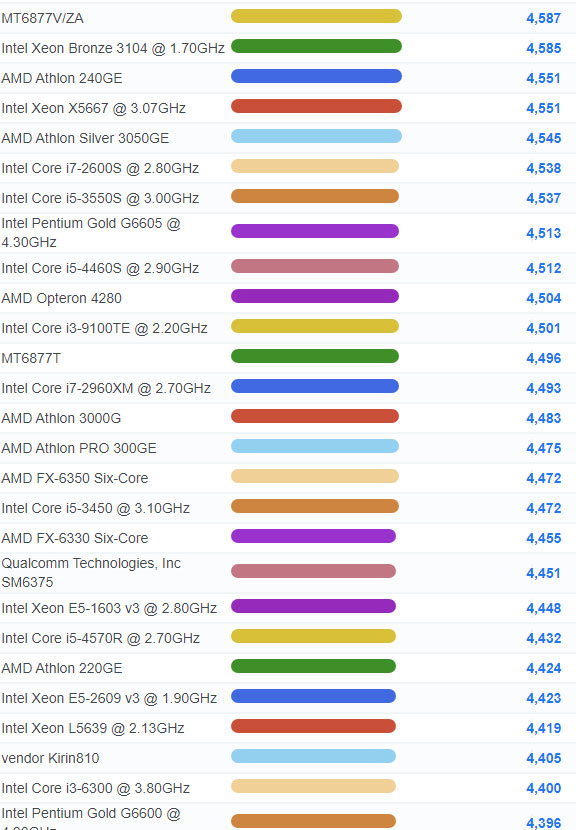This screenshot has height=830, width=576.
Task: Click the 4,472 score for Core i5-3450
Action: (x=543, y=508)
